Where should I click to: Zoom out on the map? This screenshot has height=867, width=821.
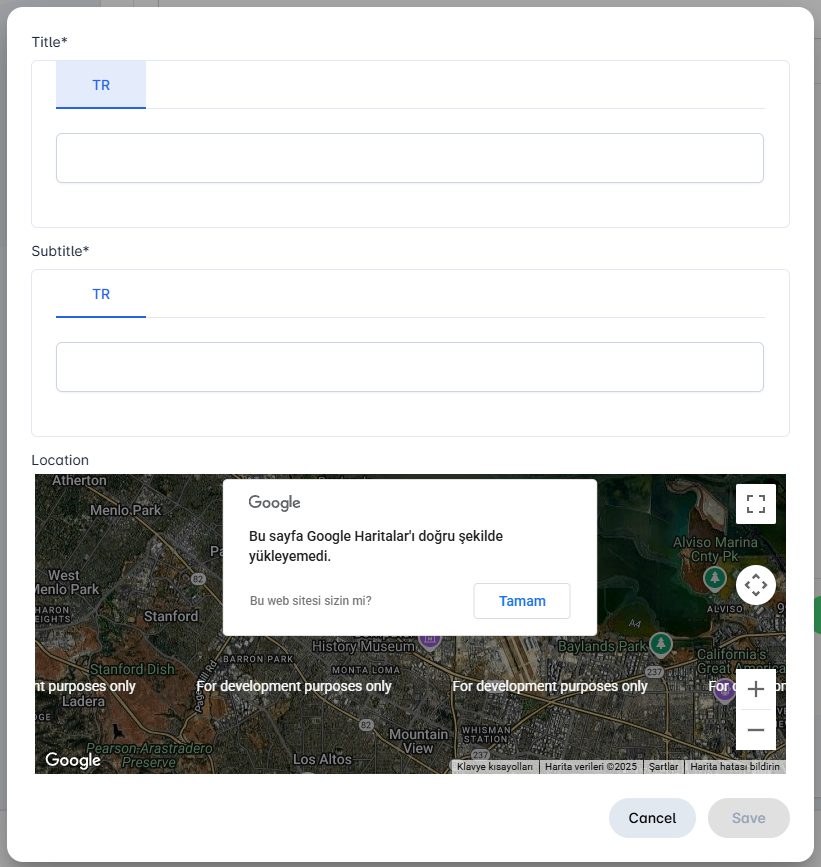(756, 730)
